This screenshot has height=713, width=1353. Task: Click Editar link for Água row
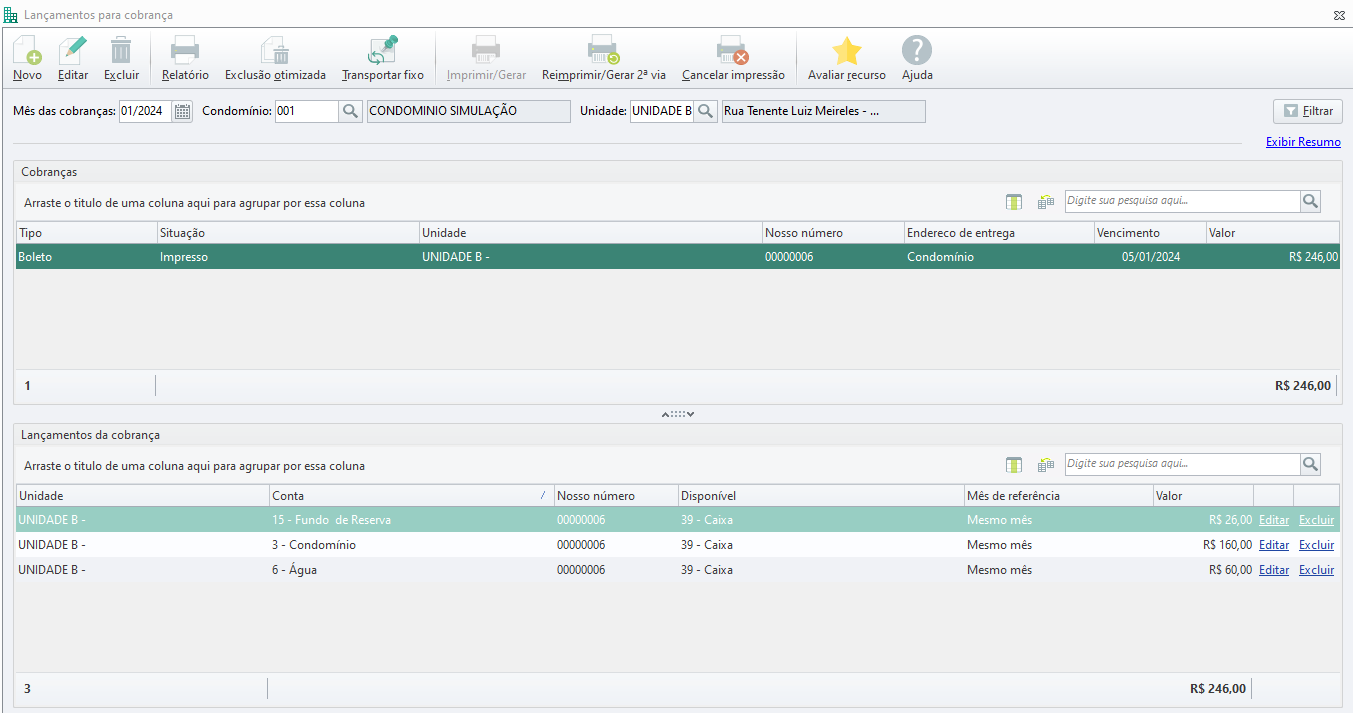[1274, 570]
